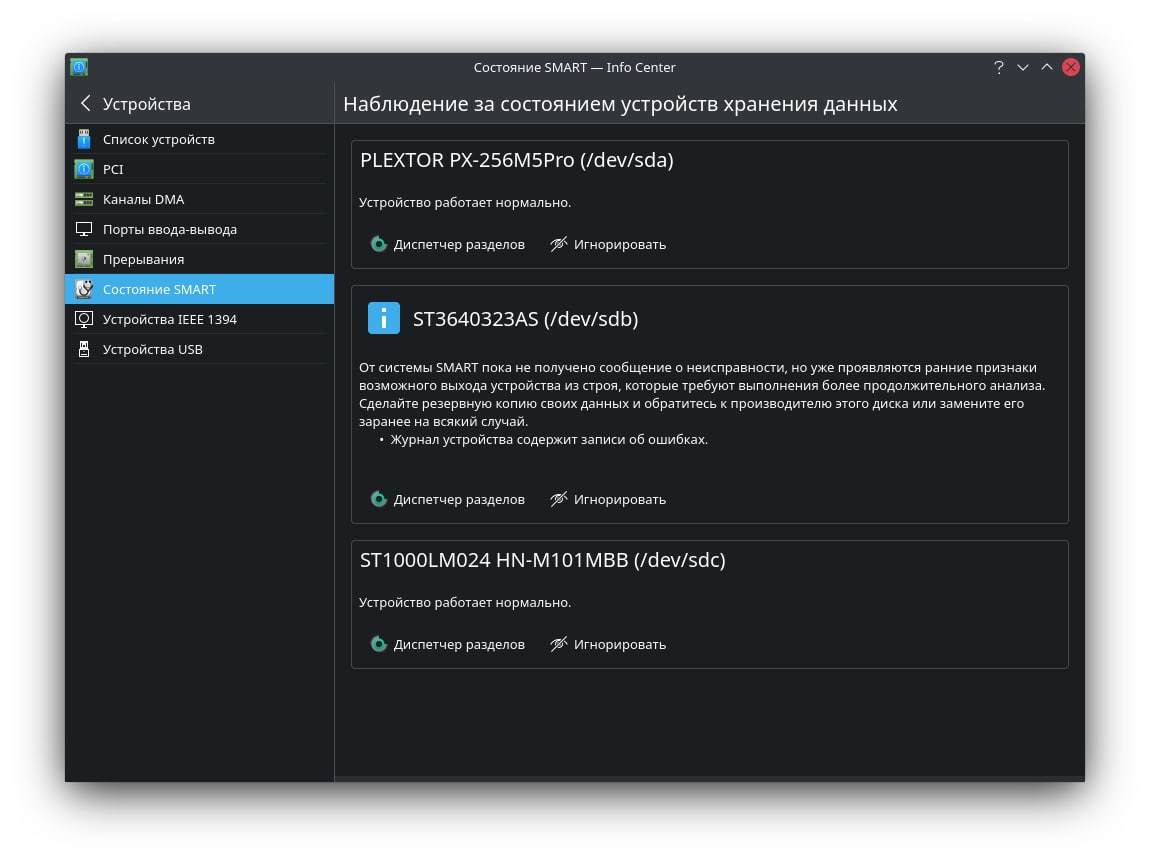Click the Прерывания chip icon
The width and height of the screenshot is (1150, 859).
coord(84,259)
